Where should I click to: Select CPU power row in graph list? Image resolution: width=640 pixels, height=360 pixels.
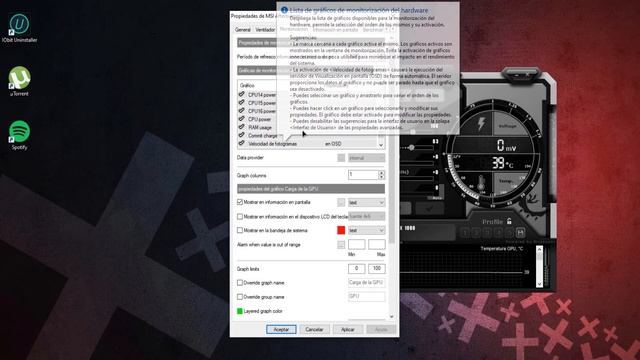[x=260, y=119]
